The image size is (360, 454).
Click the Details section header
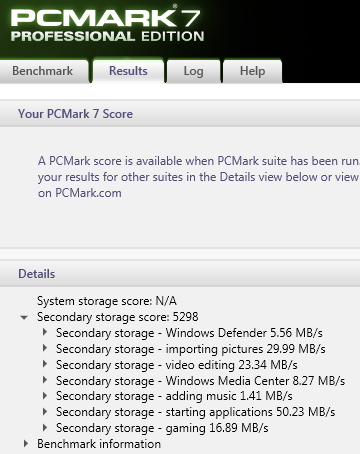37,274
